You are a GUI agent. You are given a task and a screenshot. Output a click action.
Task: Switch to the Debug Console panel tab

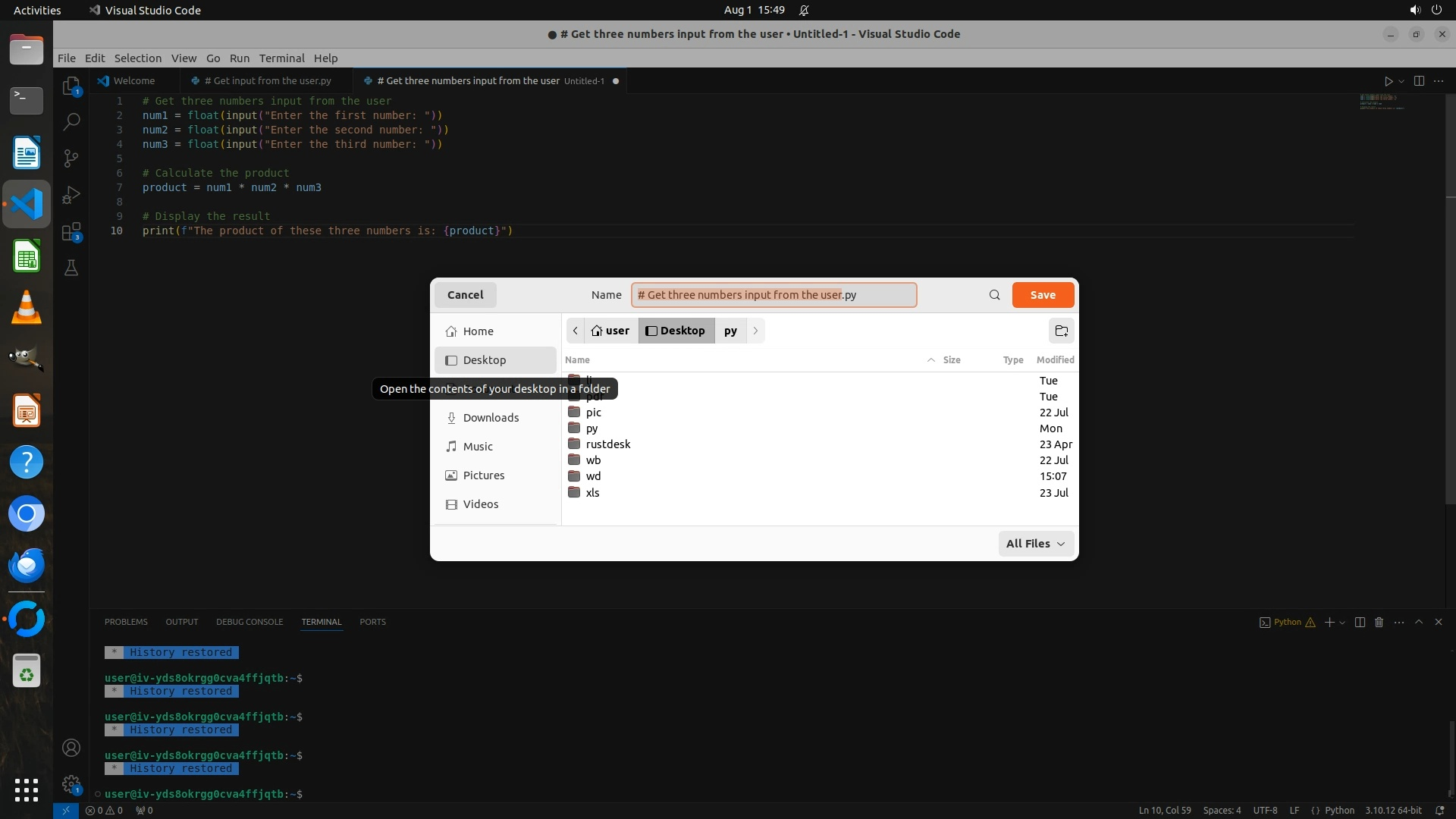(249, 622)
